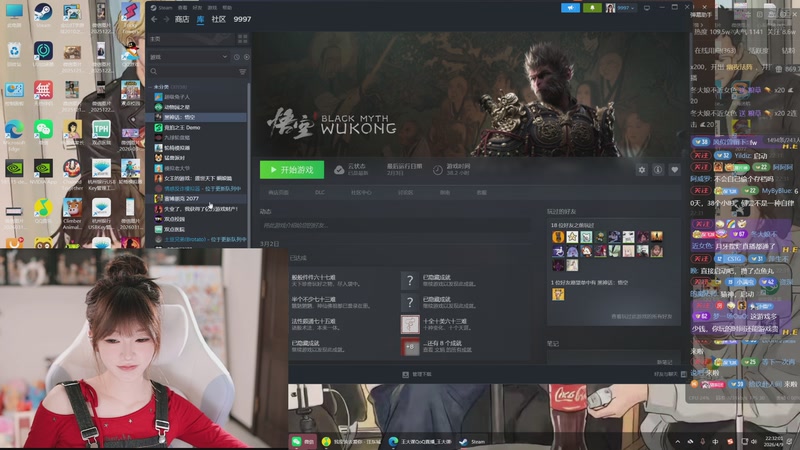The width and height of the screenshot is (800, 450).
Task: Click the green 开始游戏 play button
Action: (292, 169)
